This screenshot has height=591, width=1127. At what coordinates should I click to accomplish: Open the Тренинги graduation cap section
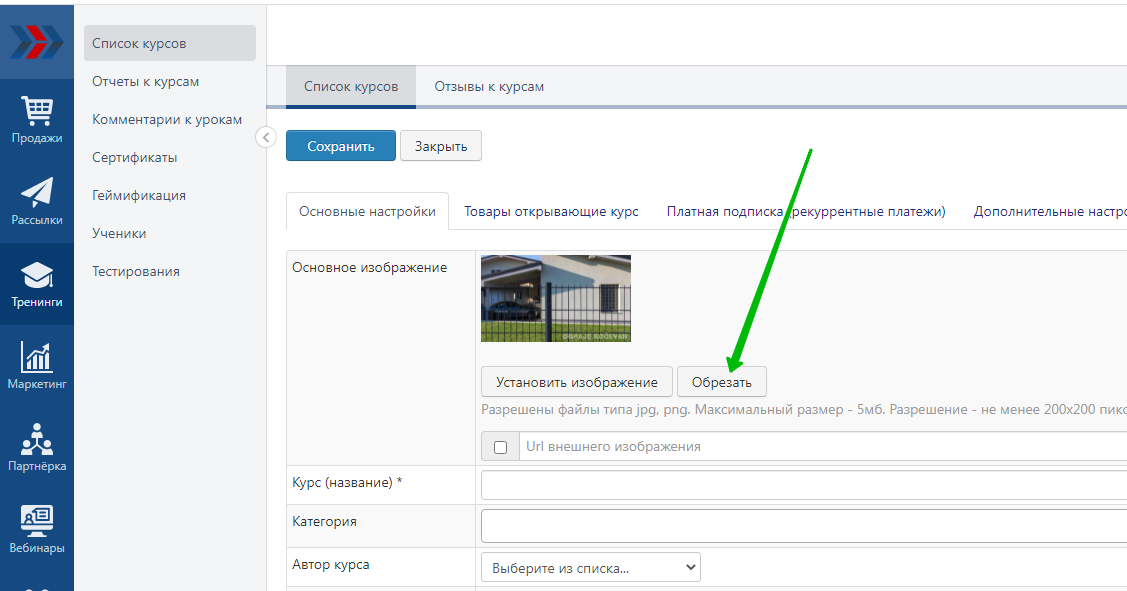[37, 284]
